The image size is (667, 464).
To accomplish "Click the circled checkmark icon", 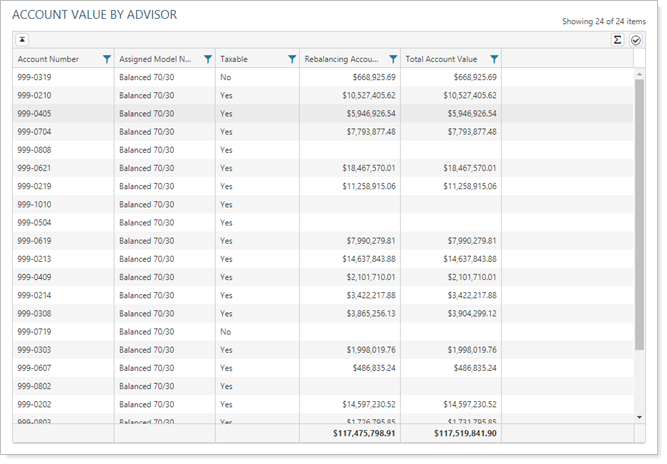I will point(635,39).
